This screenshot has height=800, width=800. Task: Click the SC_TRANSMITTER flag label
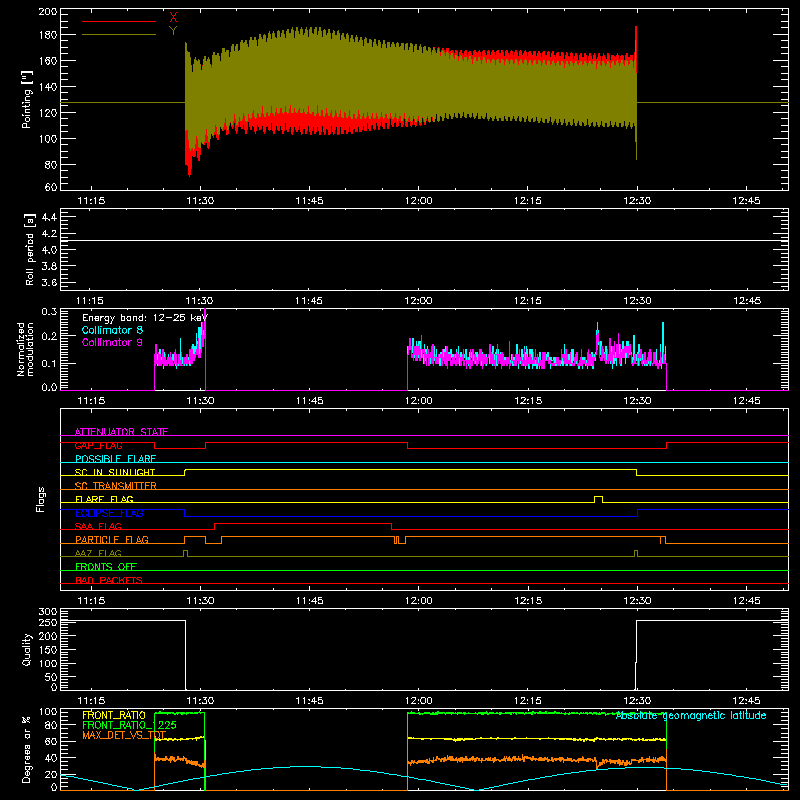[116, 485]
